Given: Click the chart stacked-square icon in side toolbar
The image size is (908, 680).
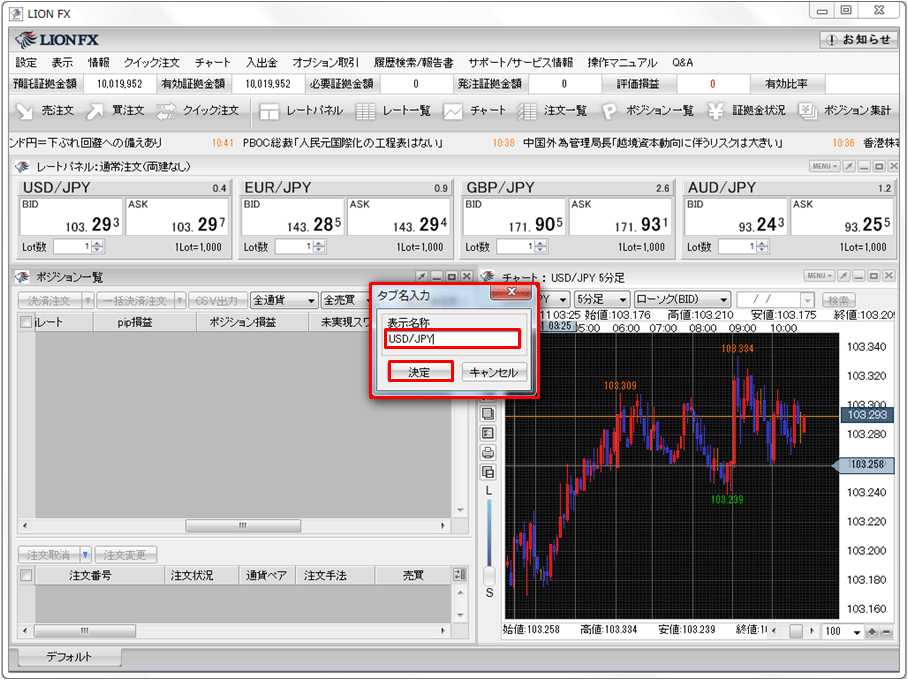Looking at the screenshot, I should click(488, 413).
